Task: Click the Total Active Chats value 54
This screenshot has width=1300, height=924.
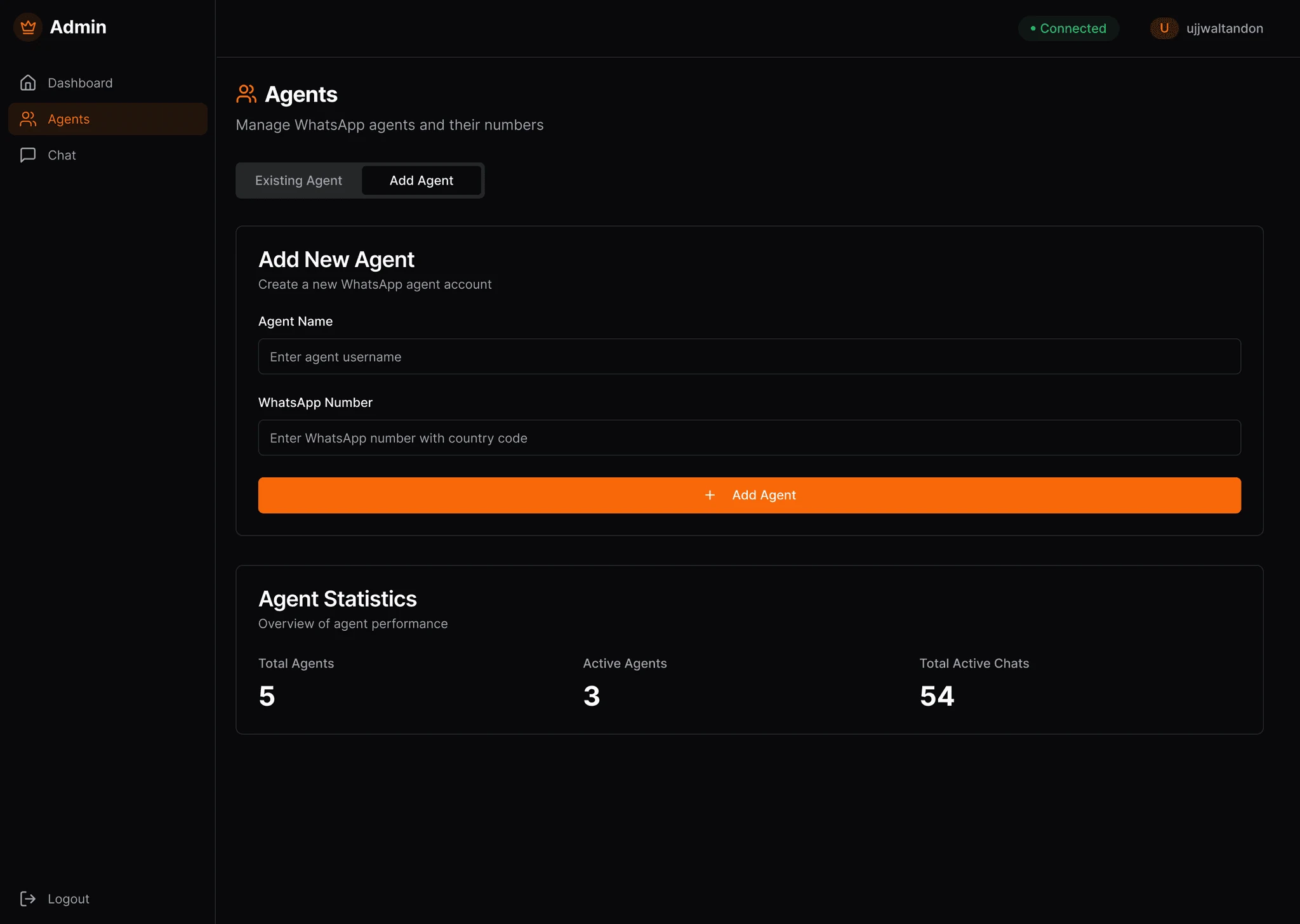Action: tap(937, 696)
